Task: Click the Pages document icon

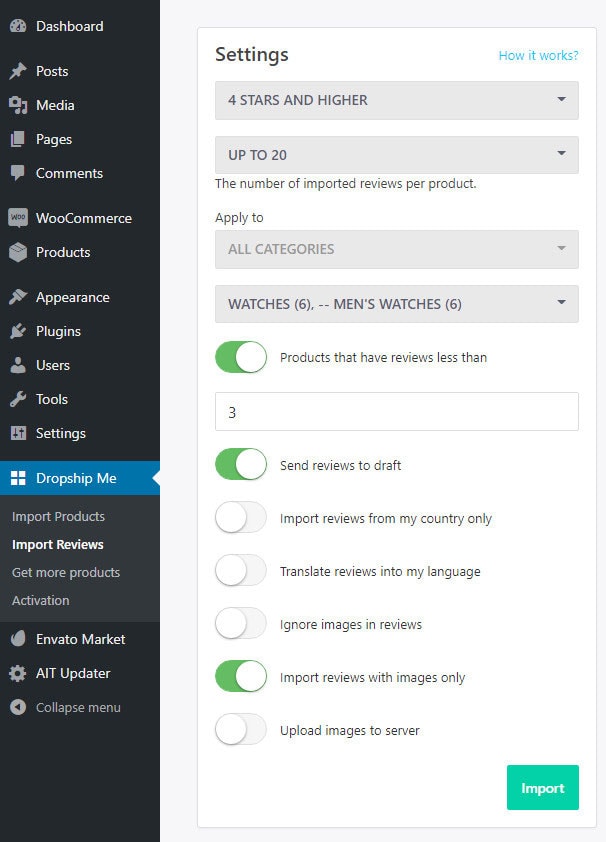Action: pos(18,139)
